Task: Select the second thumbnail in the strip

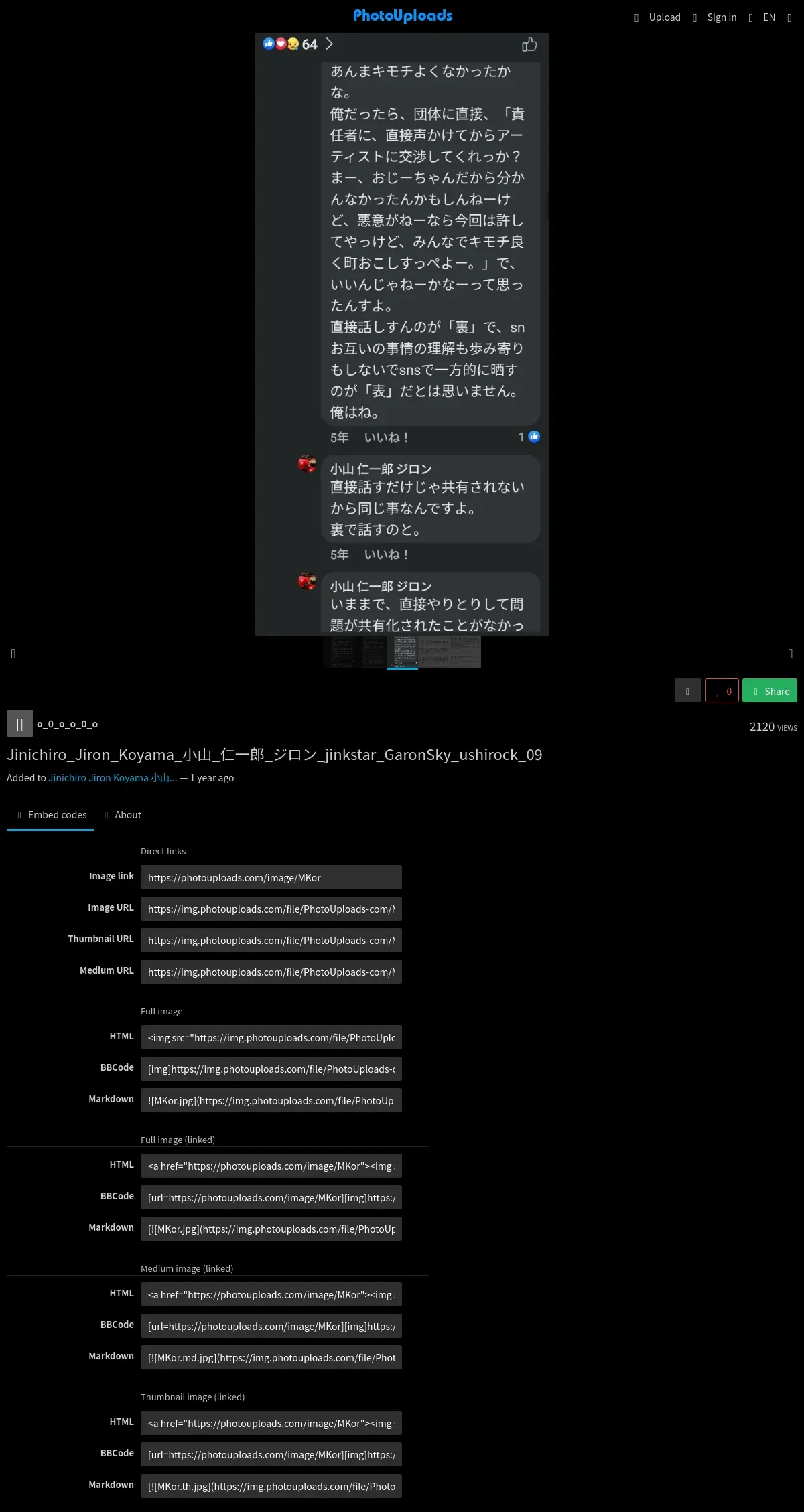Action: pyautogui.click(x=371, y=652)
